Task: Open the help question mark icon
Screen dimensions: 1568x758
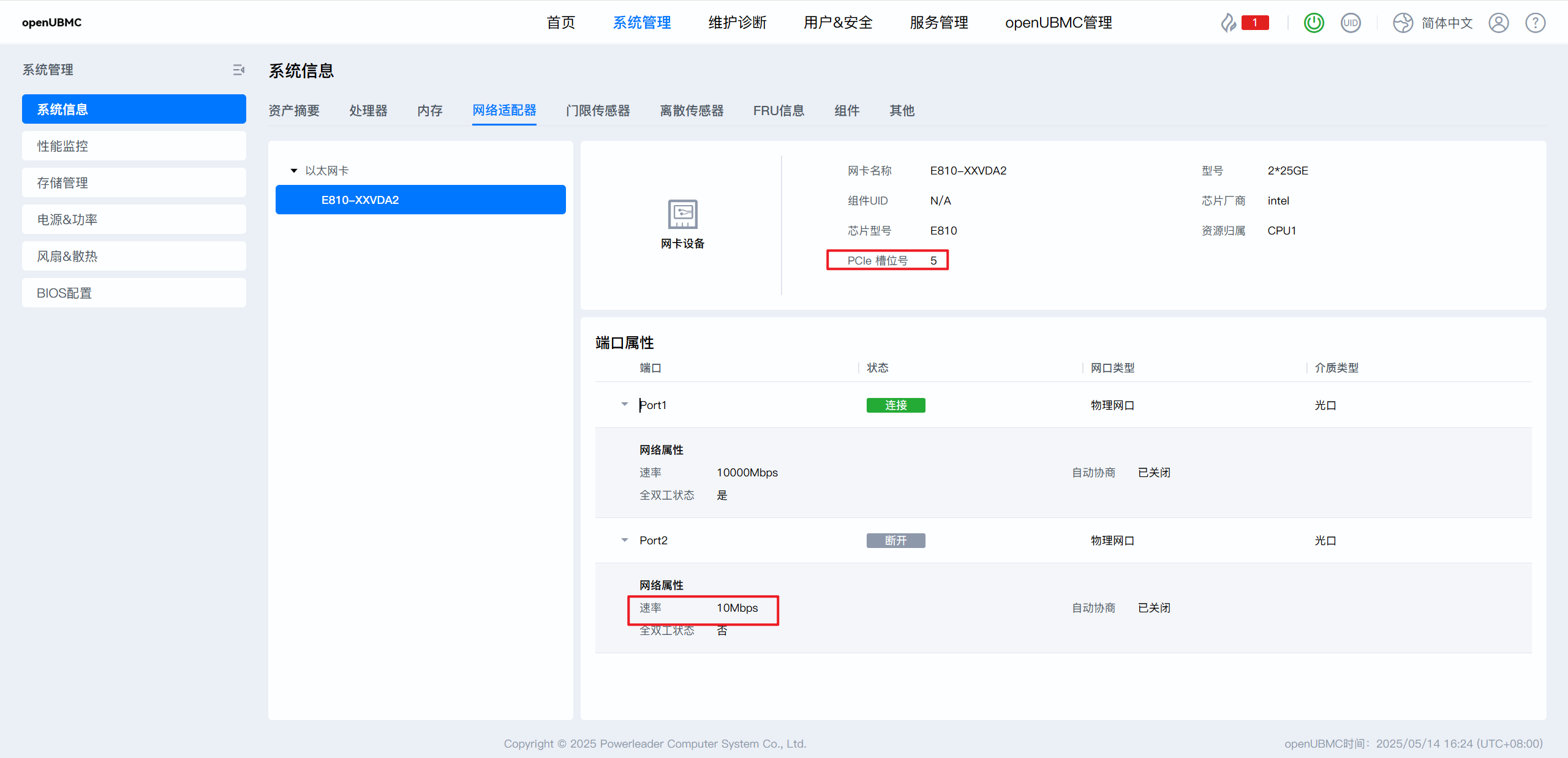Action: [x=1535, y=23]
